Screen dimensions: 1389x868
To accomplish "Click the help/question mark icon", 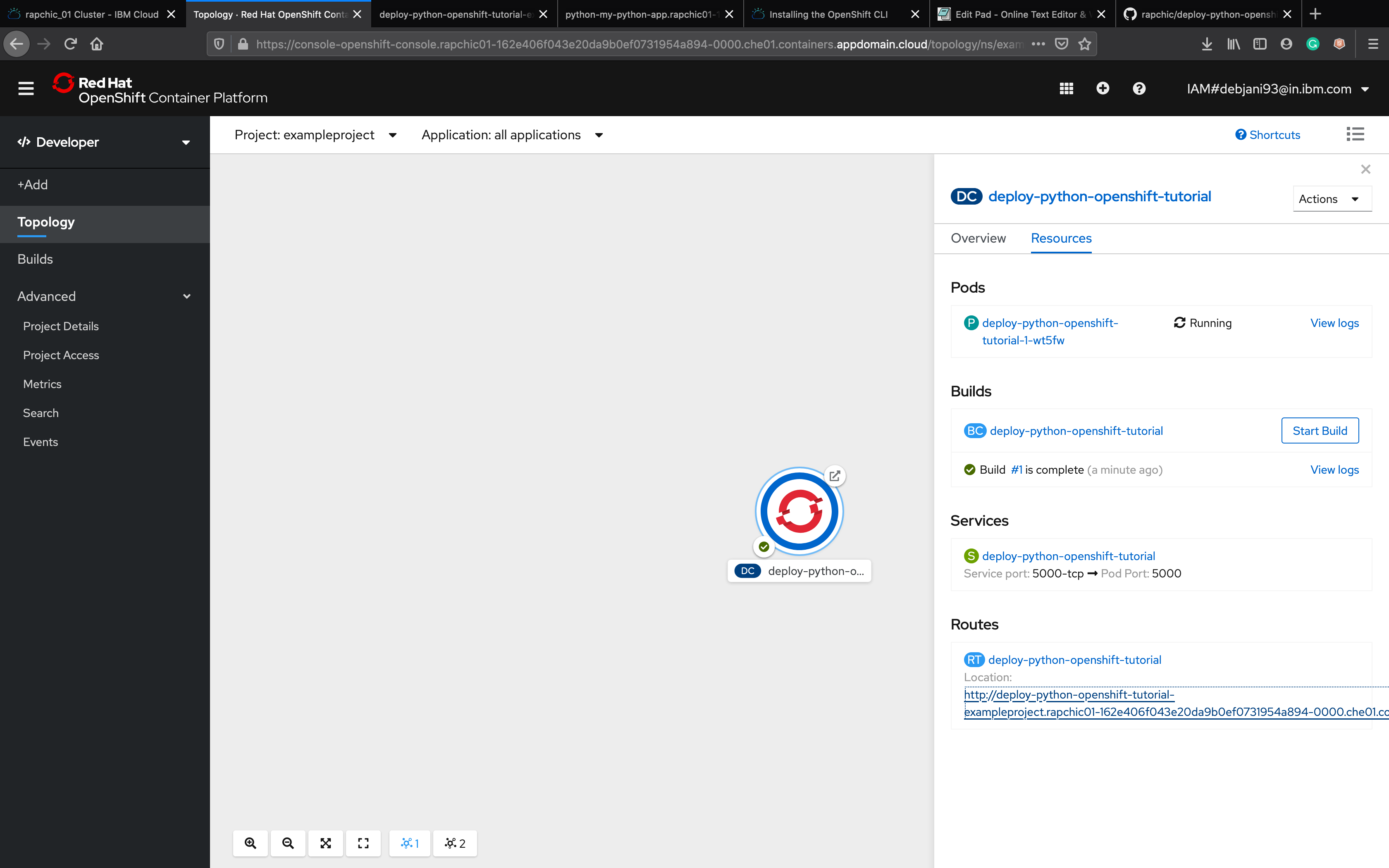I will [1139, 89].
